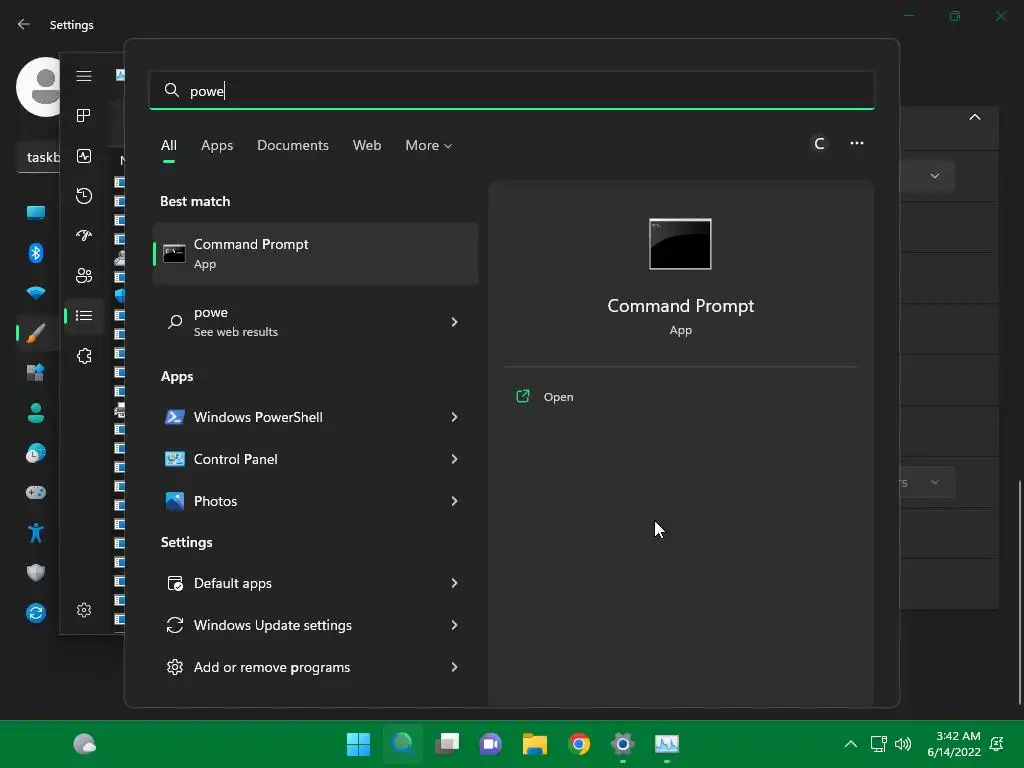Click the Default apps settings icon
This screenshot has width=1024, height=768.
click(174, 583)
